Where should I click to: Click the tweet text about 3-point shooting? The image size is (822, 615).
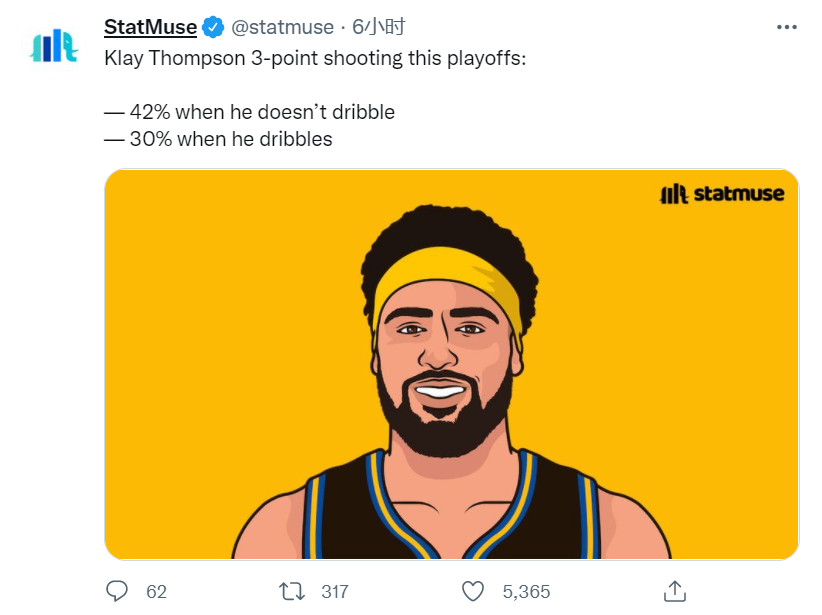click(x=315, y=58)
